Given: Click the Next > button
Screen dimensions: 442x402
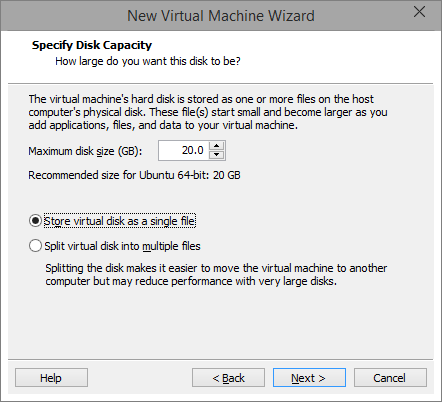Looking at the screenshot, I should [x=309, y=378].
